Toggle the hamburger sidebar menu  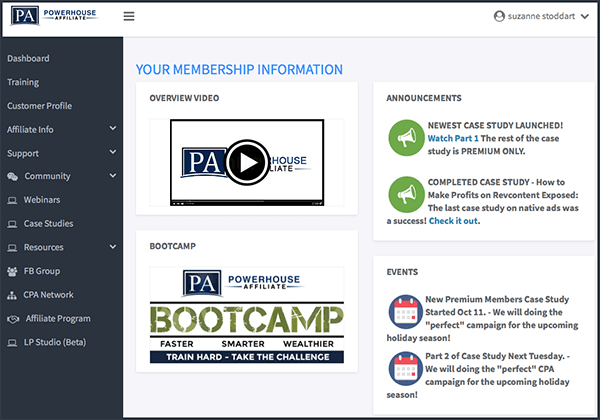click(x=129, y=16)
